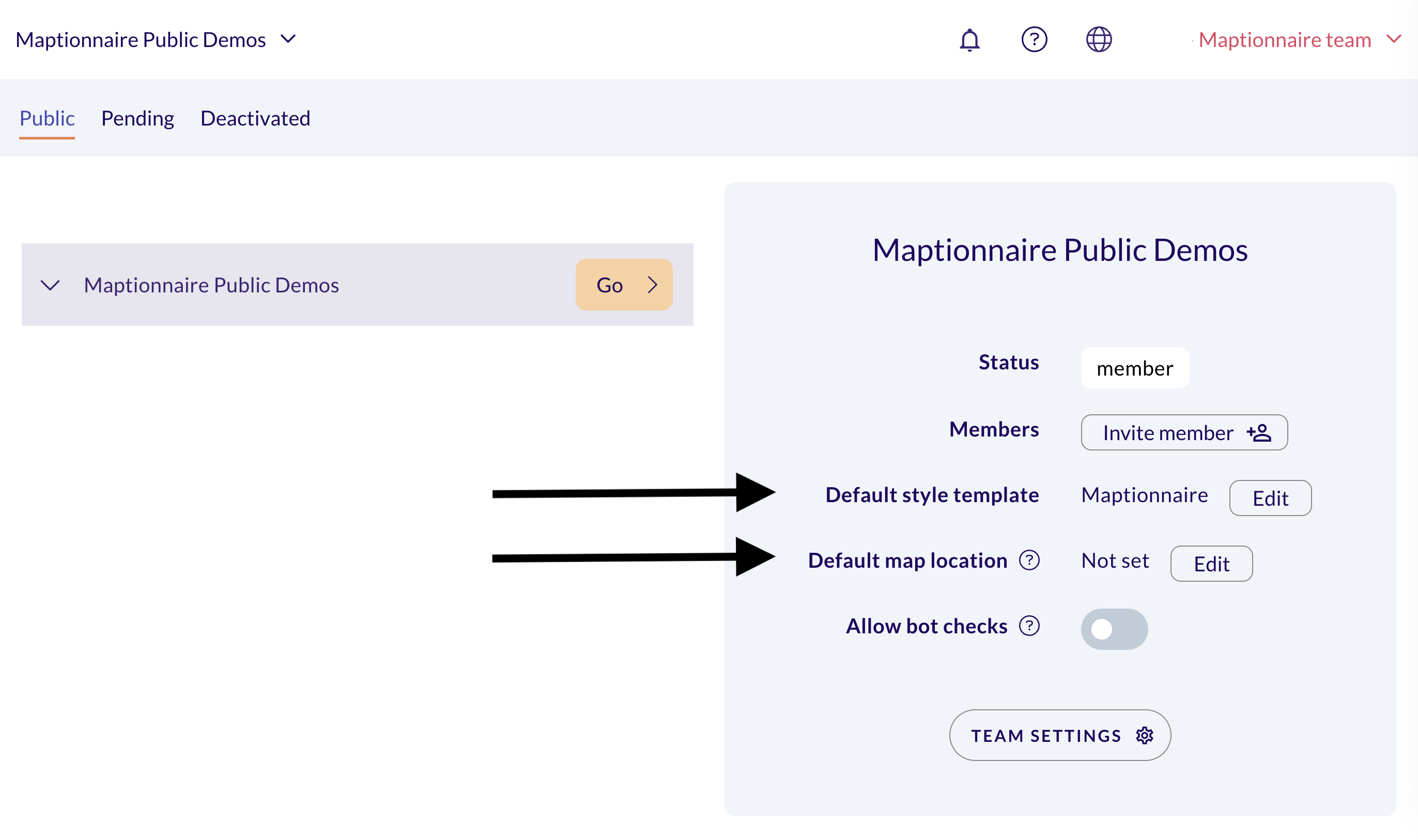Switch to the Deactivated tab

(x=255, y=118)
